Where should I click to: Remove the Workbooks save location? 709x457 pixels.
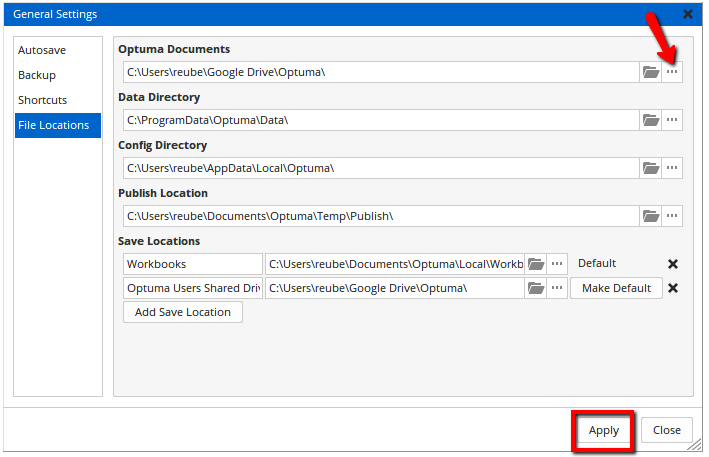673,264
